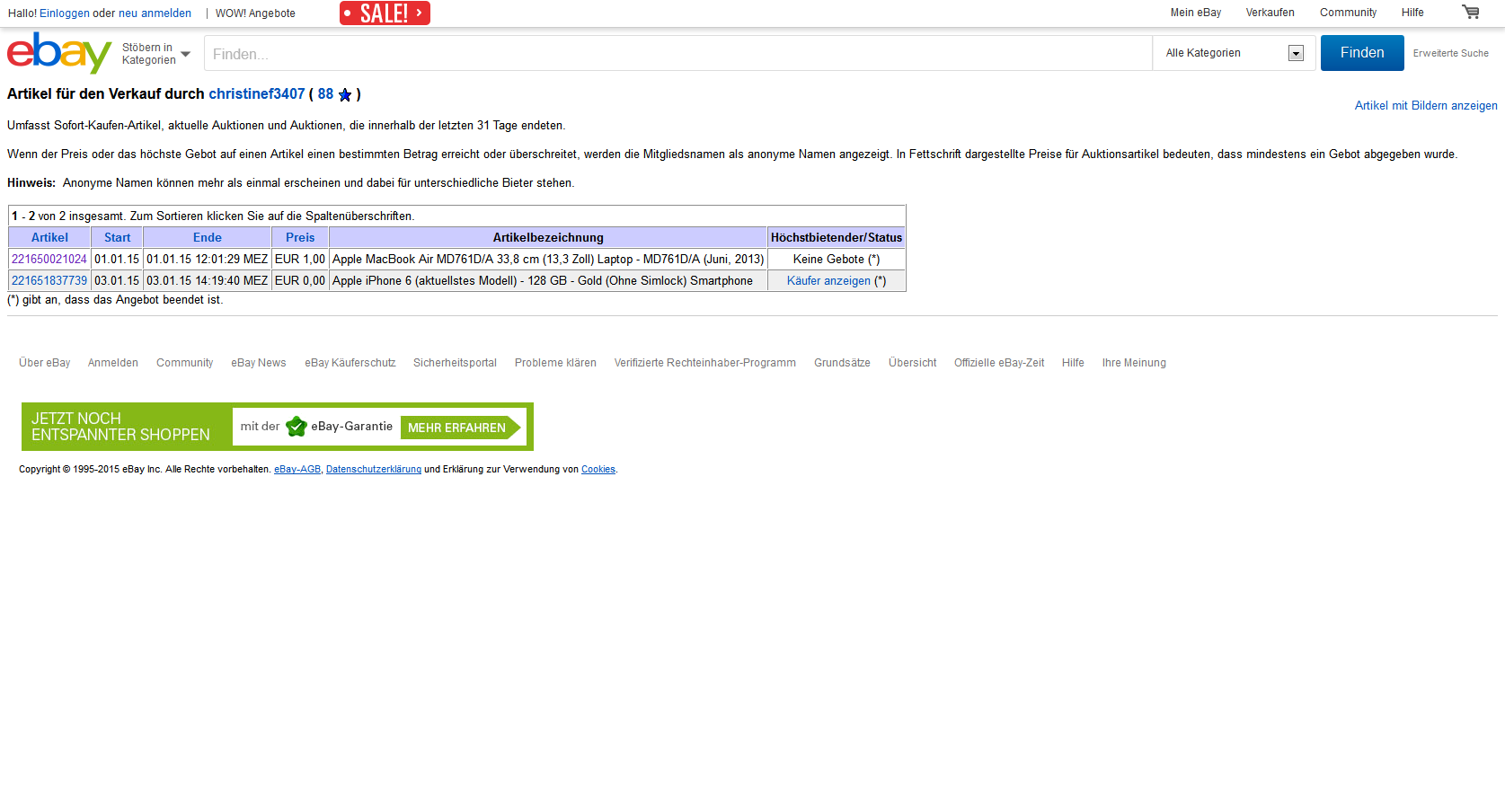Open the Cookies link
1505x812 pixels.
(598, 469)
